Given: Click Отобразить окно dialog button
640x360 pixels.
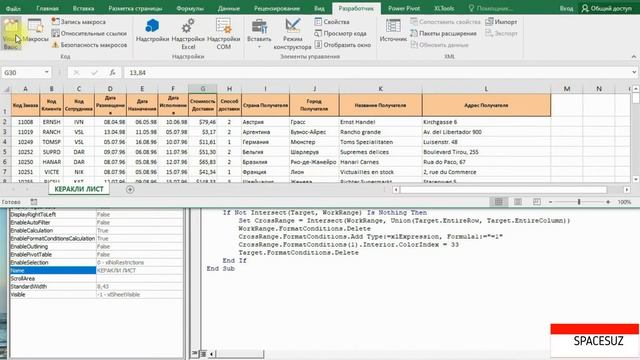Looking at the screenshot, I should click(x=342, y=44).
